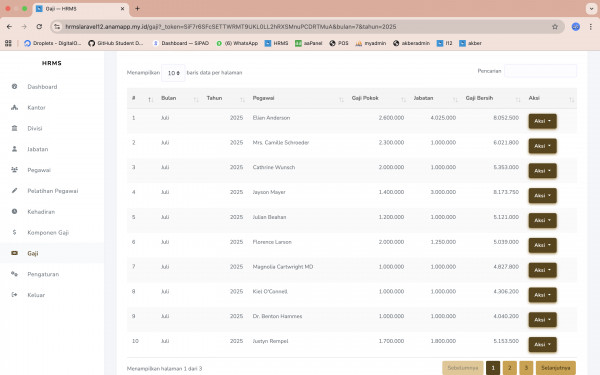Sort table by Gaji Pokok column
Image resolution: width=600 pixels, height=375 pixels.
click(378, 98)
